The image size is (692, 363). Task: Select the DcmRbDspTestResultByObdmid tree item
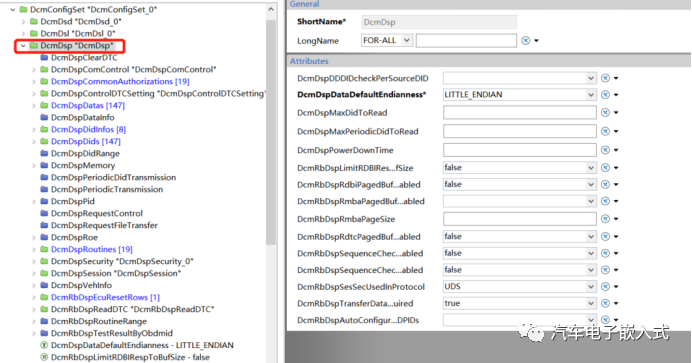click(x=112, y=333)
